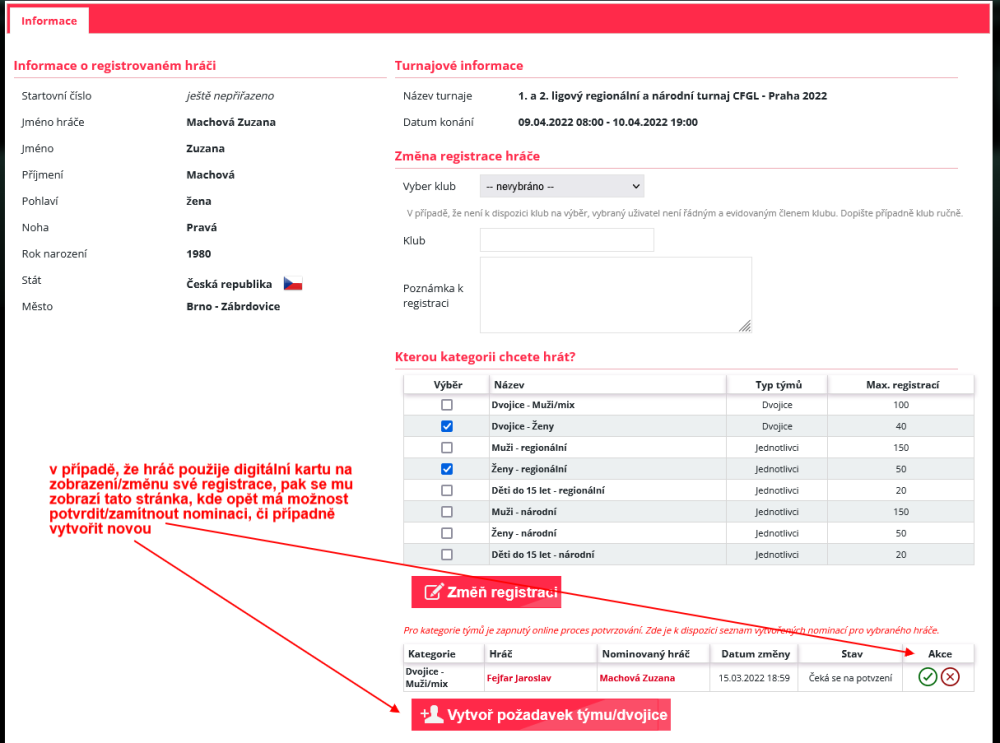Viewport: 1000px width, 743px height.
Task: Tick Děti do 15 let - regionální checkbox
Action: click(x=446, y=490)
